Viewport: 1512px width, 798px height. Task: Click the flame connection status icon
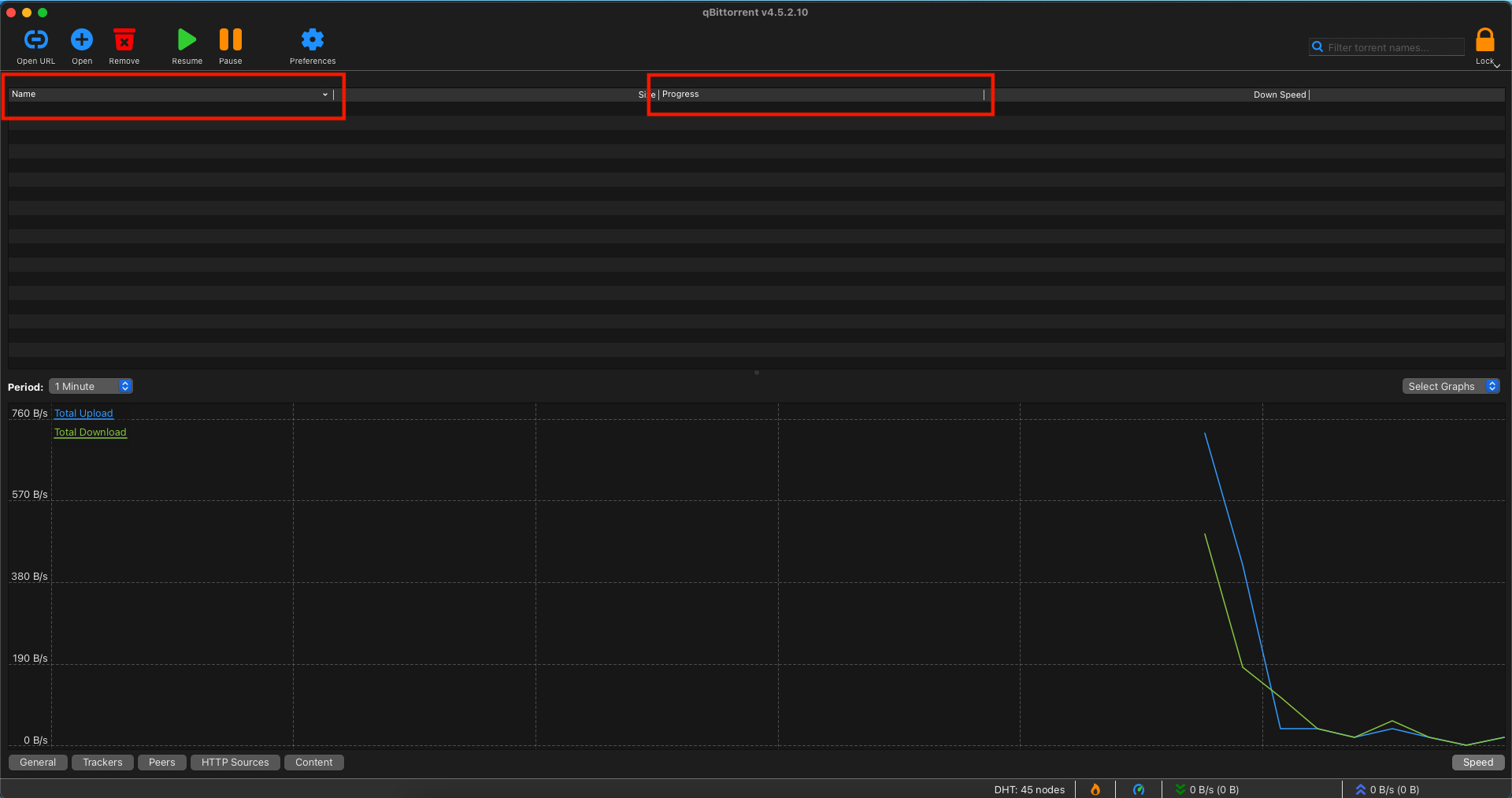click(x=1095, y=789)
